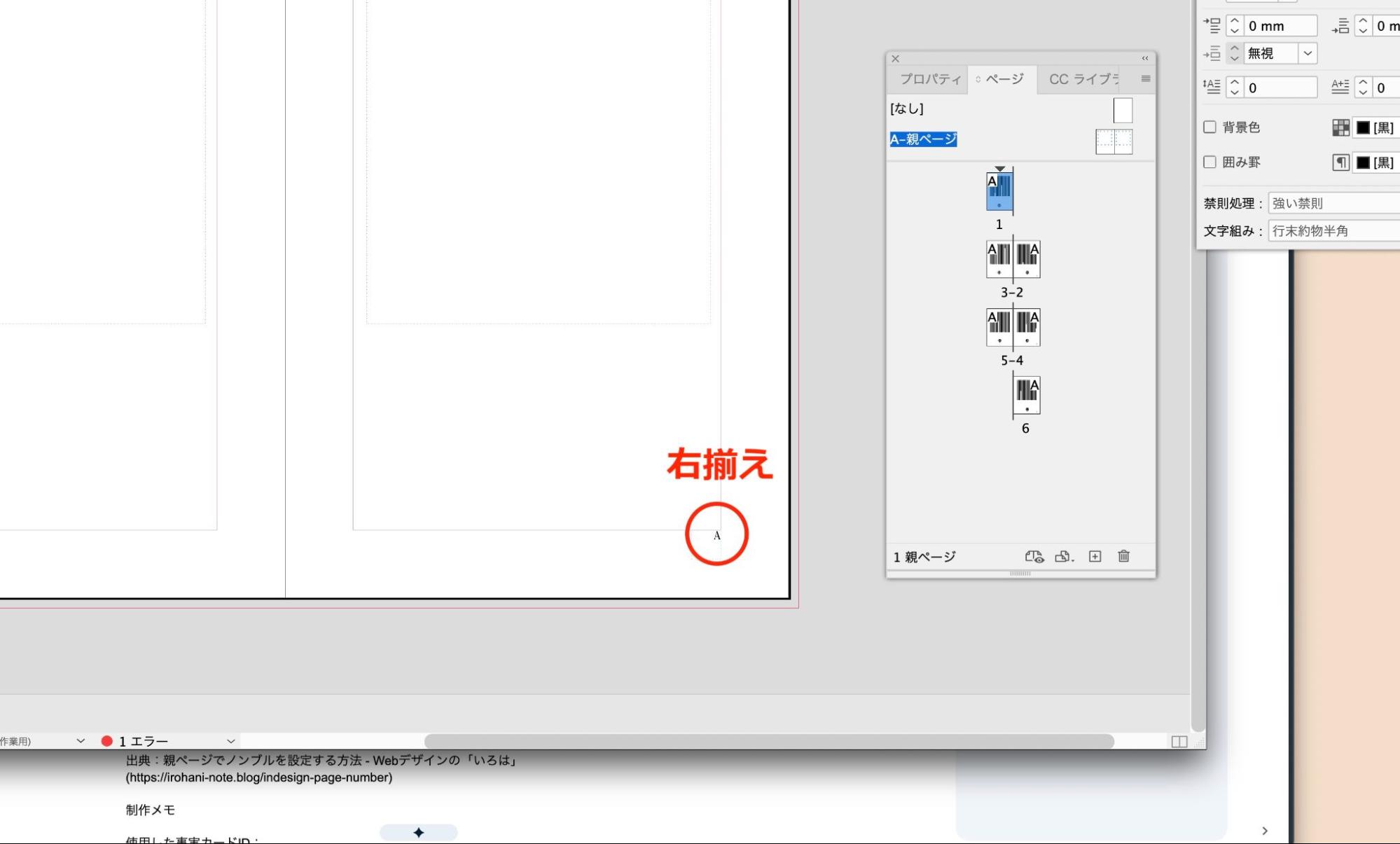Open the 文字組み dropdown showing 行末約物半角
Screen dimensions: 1400x844
coord(1333,230)
